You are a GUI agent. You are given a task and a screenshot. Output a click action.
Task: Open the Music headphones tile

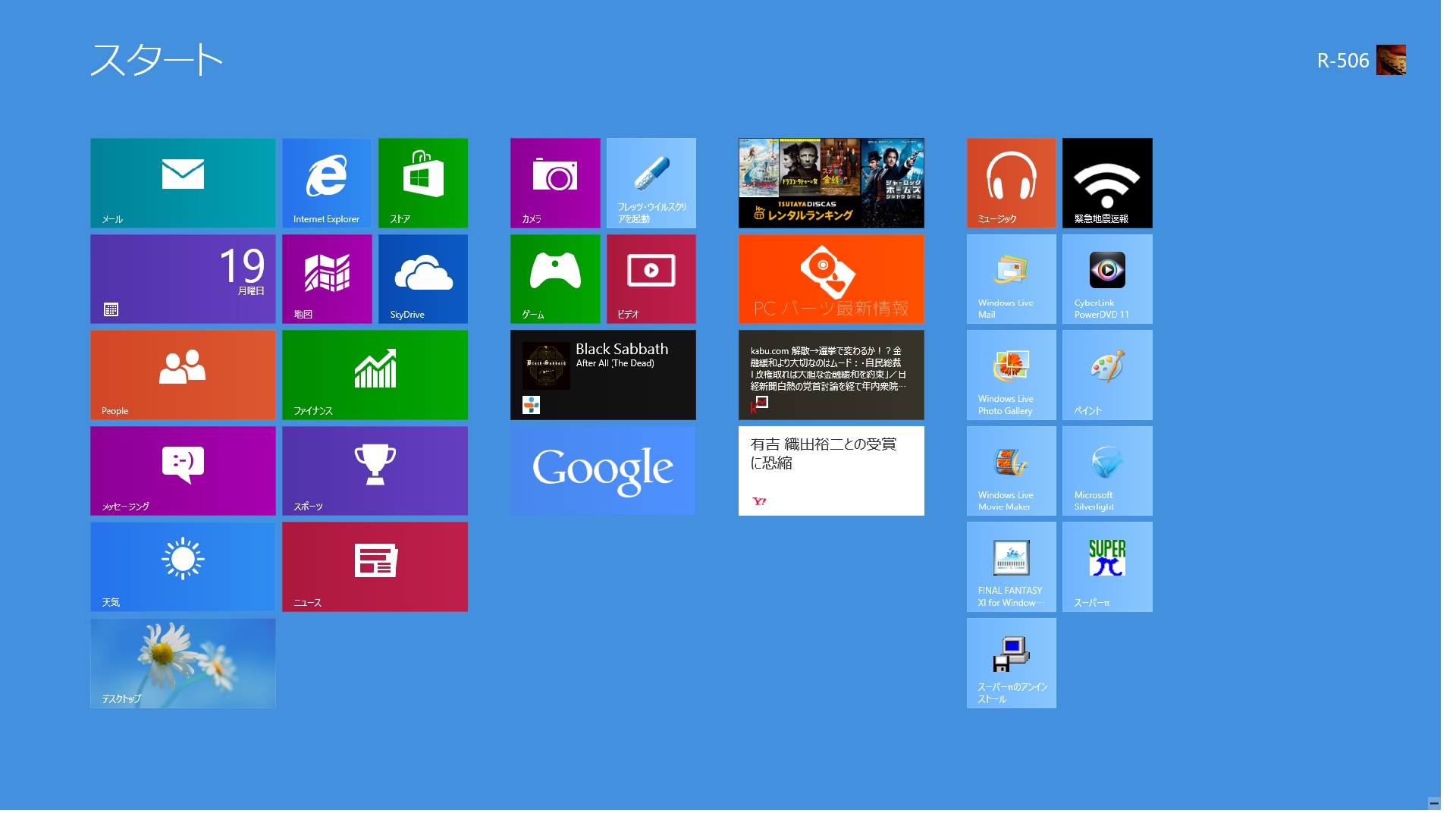(1011, 183)
